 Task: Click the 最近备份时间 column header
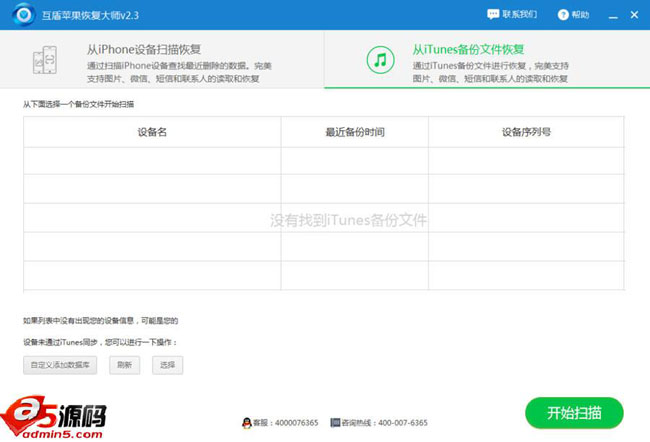click(x=354, y=132)
